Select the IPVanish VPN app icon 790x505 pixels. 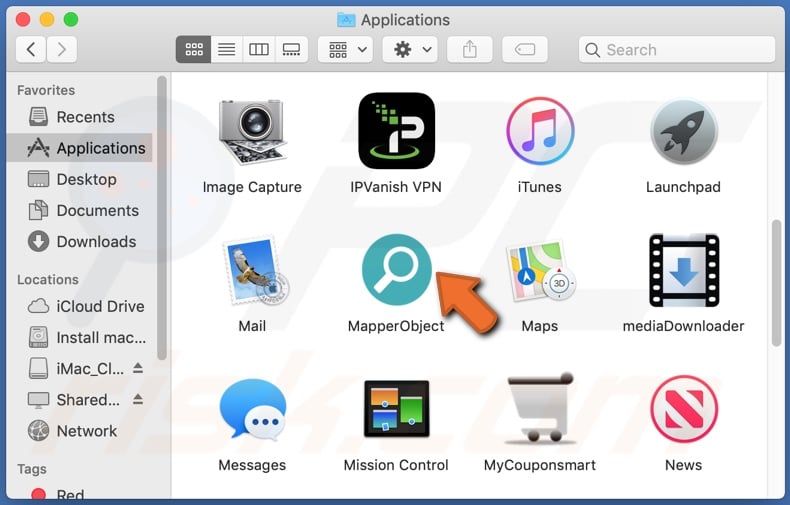point(397,131)
